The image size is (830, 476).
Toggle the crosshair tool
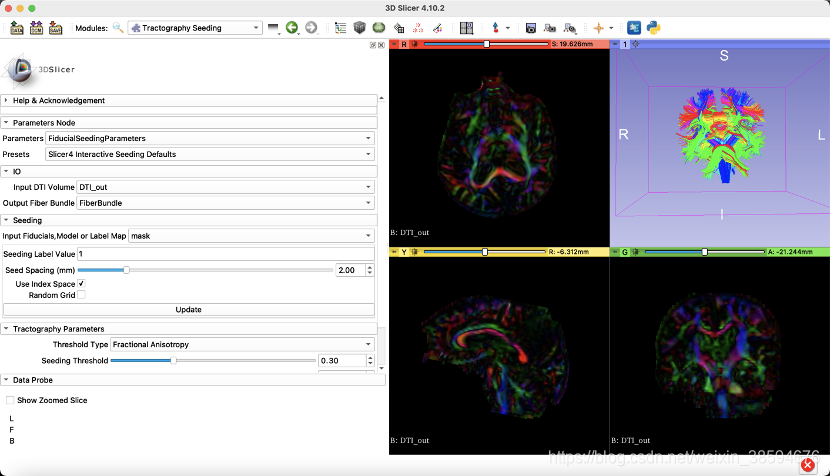599,28
